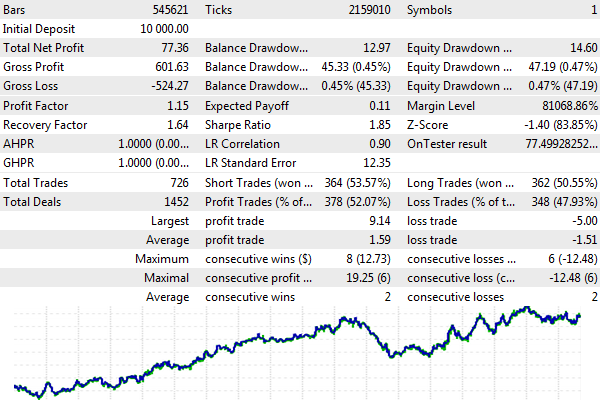The width and height of the screenshot is (600, 400).
Task: Select the GHPR label
Action: pyautogui.click(x=19, y=163)
